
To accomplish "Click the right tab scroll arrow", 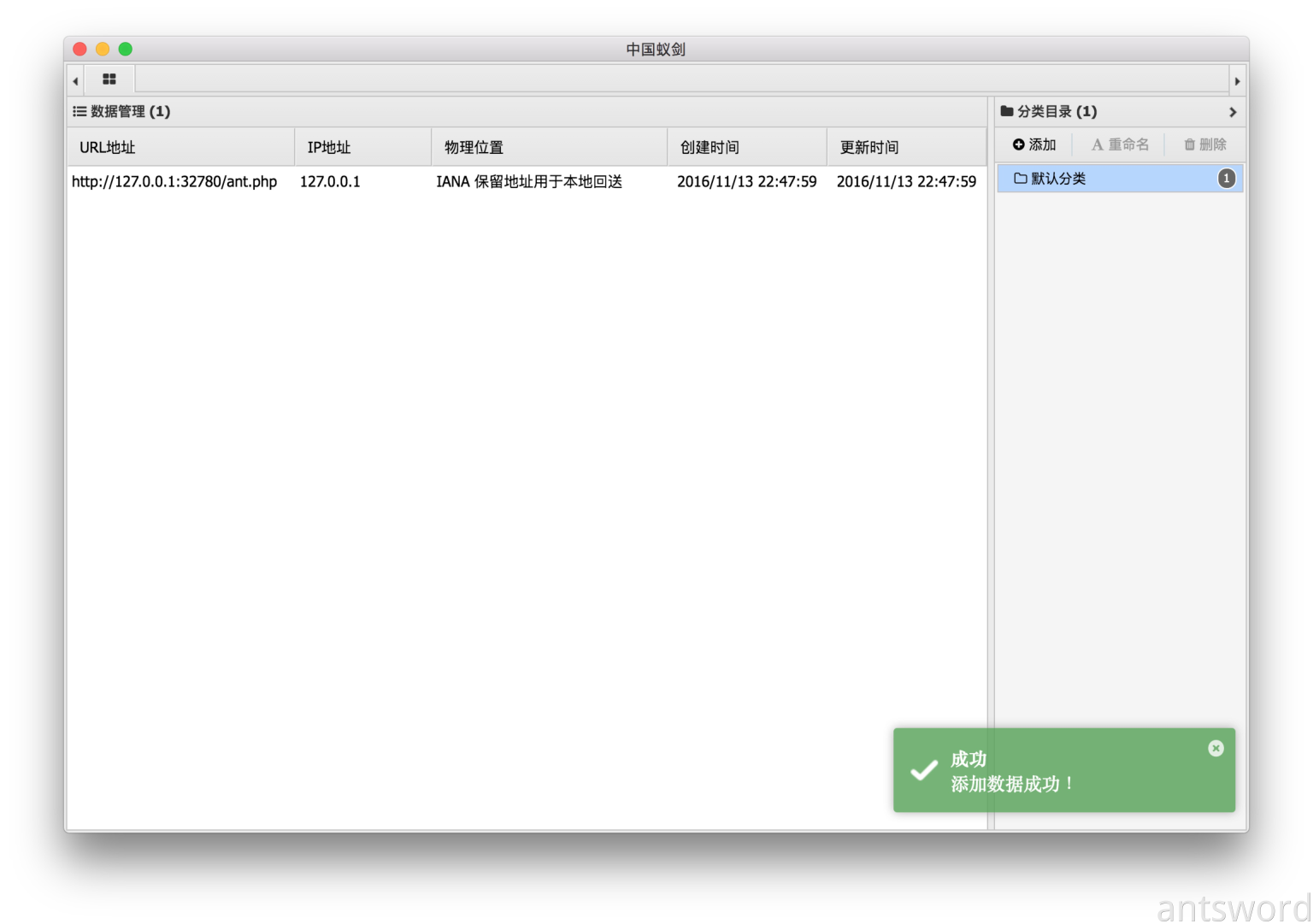I will tap(1237, 81).
